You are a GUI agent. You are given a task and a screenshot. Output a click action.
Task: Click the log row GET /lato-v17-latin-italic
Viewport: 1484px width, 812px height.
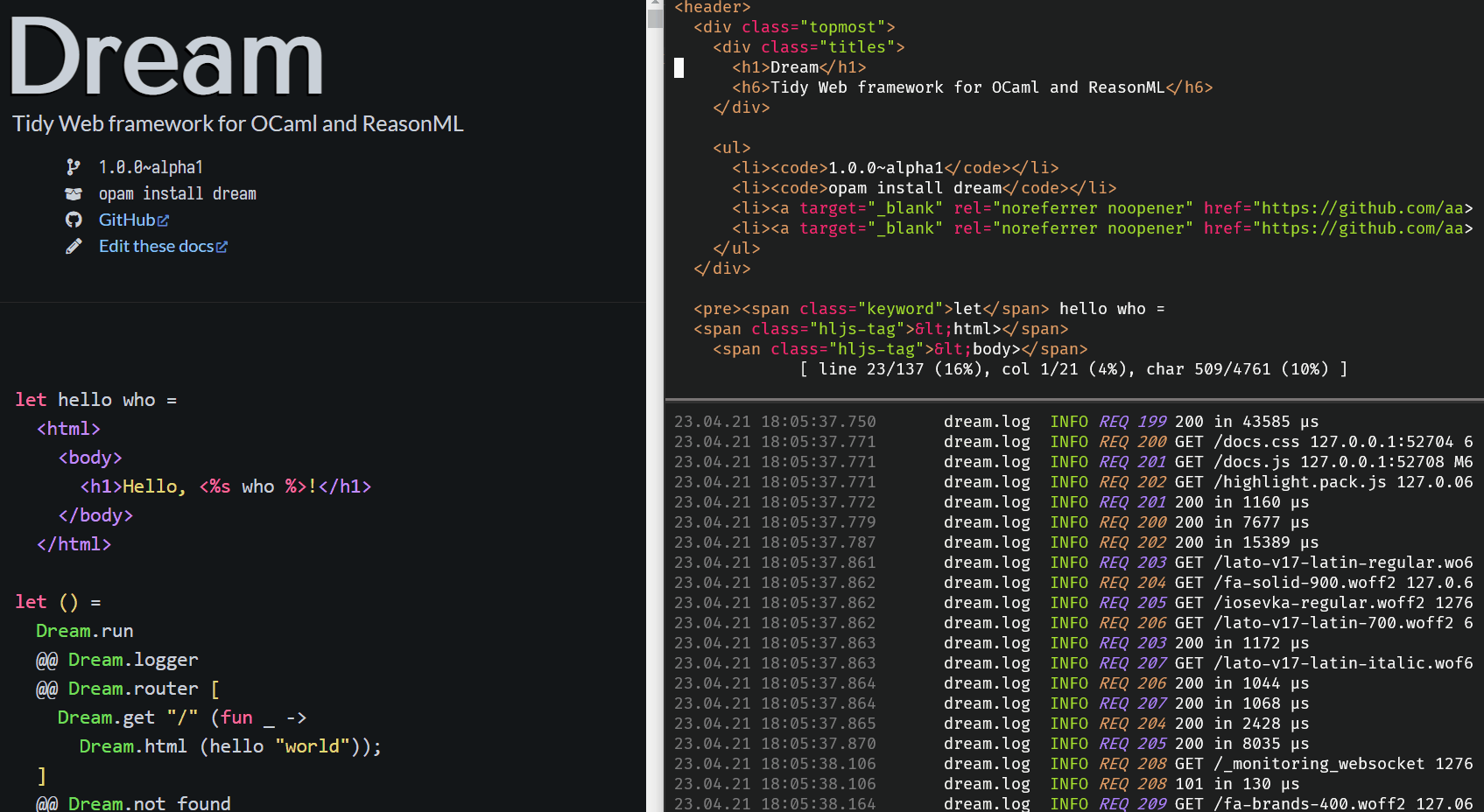tap(1073, 663)
